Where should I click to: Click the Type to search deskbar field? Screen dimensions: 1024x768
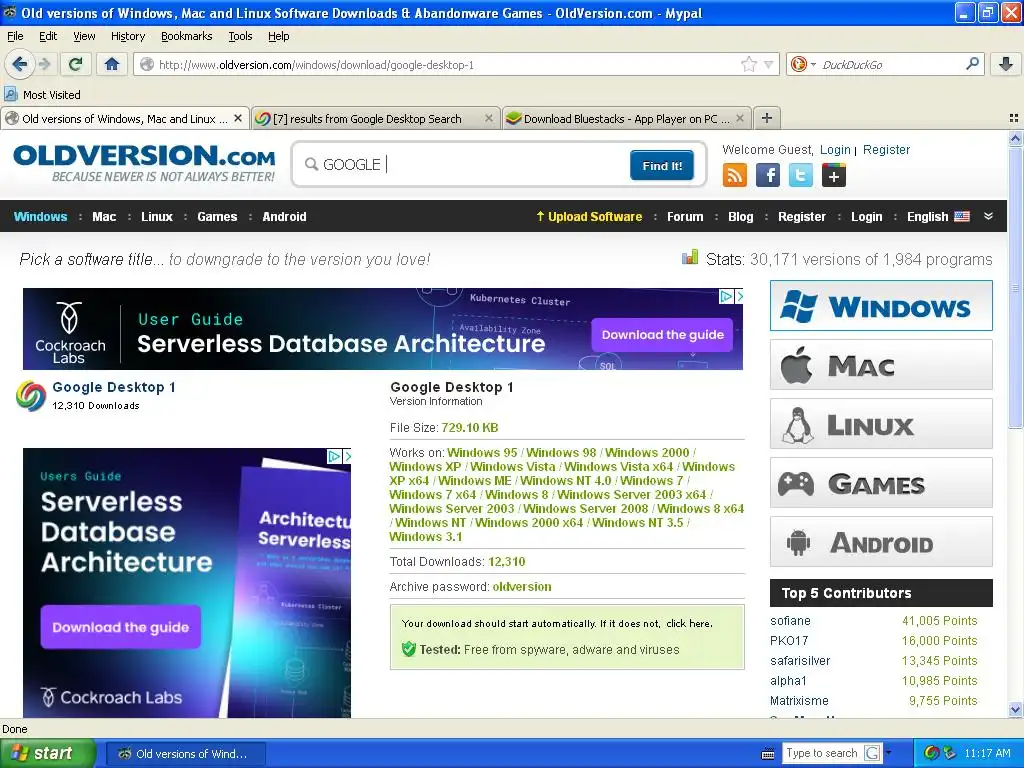[822, 753]
